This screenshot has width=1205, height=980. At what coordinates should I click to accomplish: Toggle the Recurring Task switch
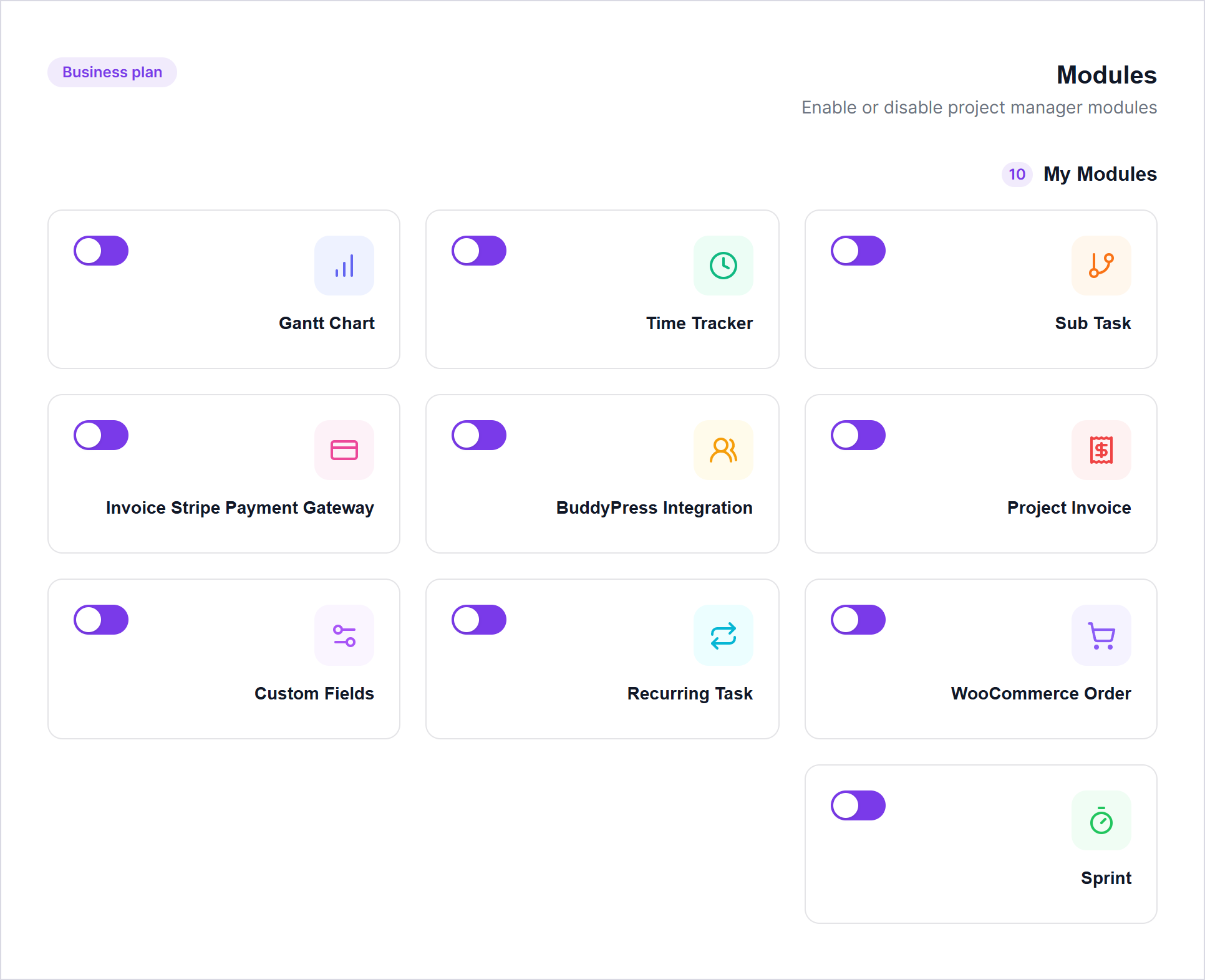pos(479,620)
